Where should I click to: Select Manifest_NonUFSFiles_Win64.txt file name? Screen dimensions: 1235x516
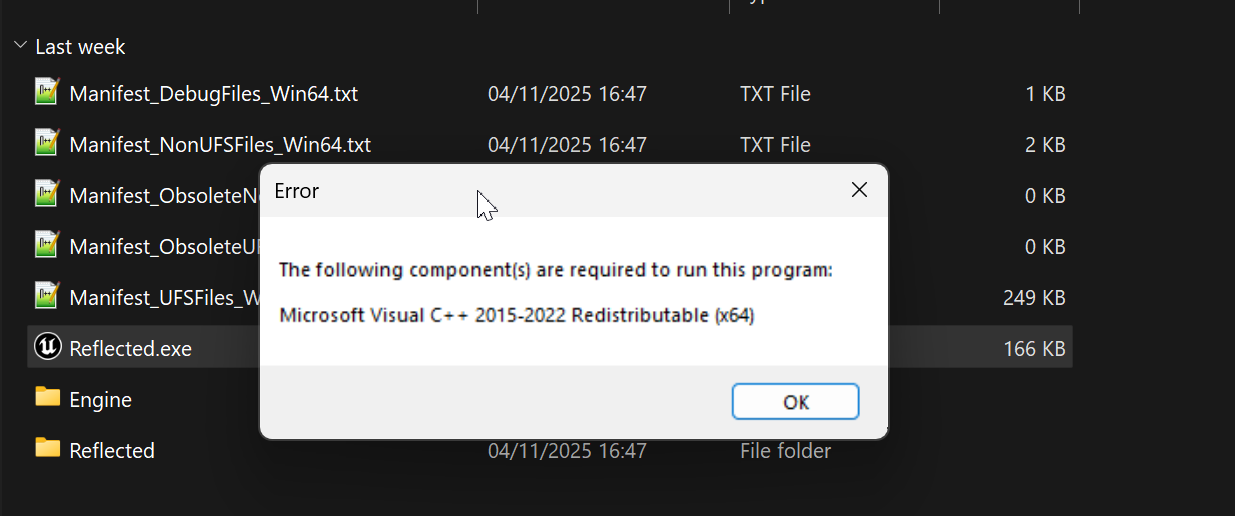pyautogui.click(x=220, y=145)
